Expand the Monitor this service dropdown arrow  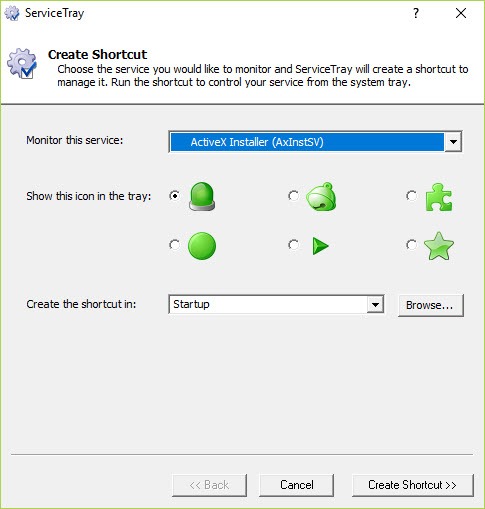point(453,142)
